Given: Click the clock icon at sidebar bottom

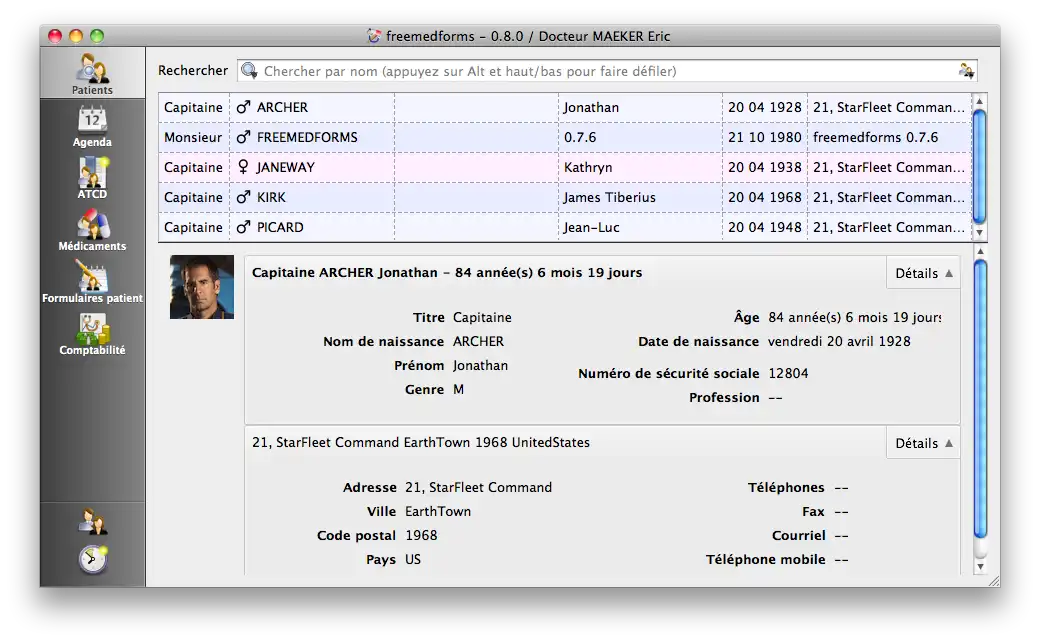Looking at the screenshot, I should (x=93, y=559).
